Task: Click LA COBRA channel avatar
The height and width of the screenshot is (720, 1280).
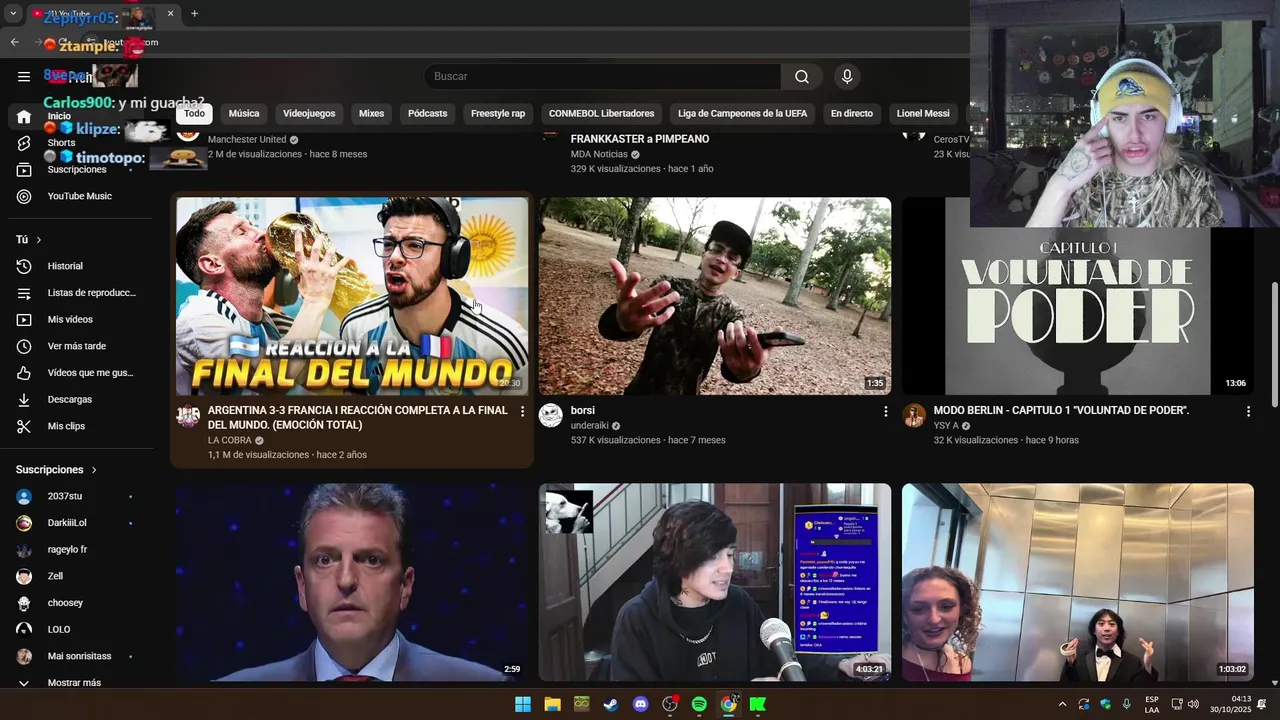Action: [x=188, y=416]
